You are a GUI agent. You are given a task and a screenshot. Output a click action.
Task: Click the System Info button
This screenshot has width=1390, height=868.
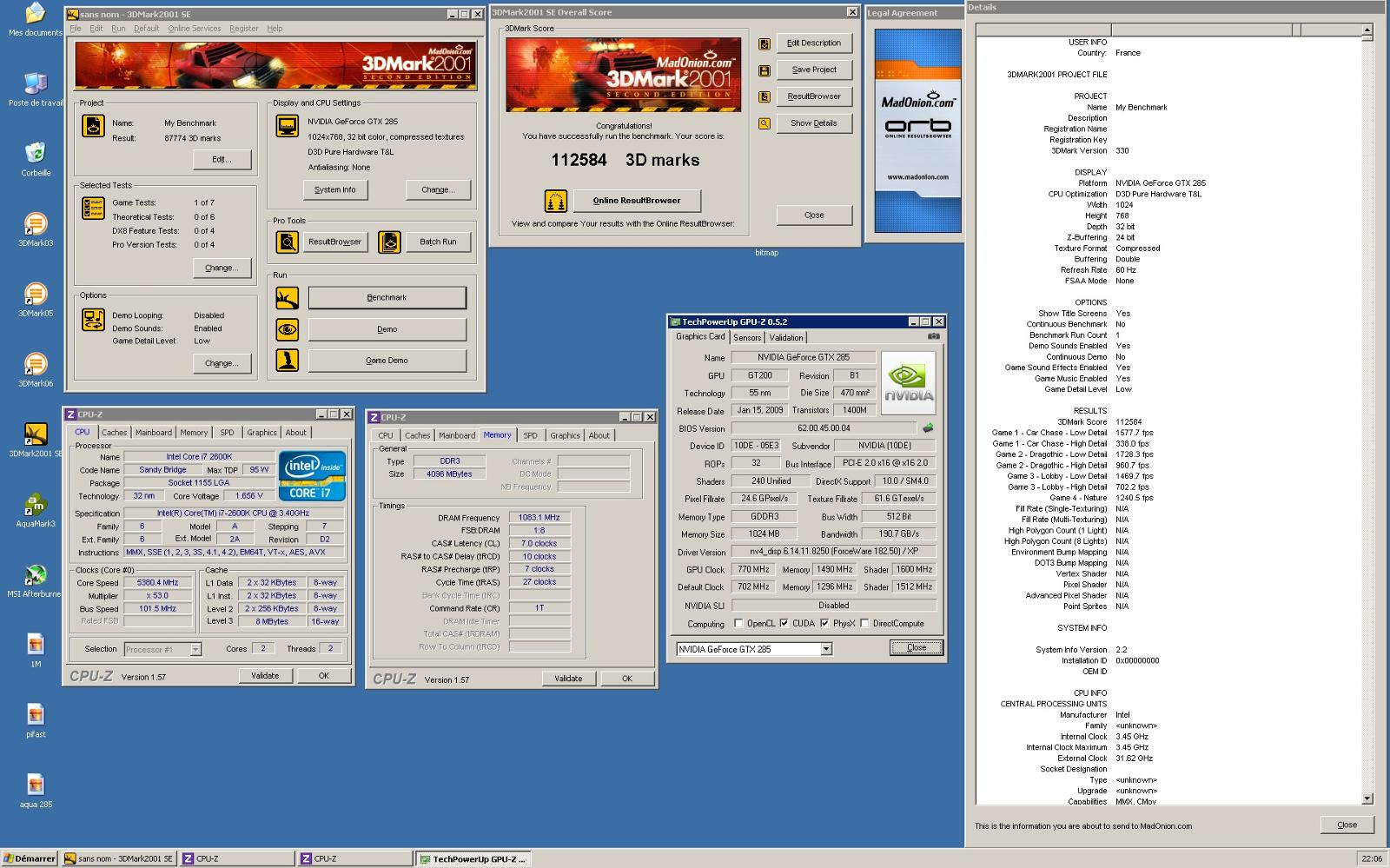click(x=335, y=189)
